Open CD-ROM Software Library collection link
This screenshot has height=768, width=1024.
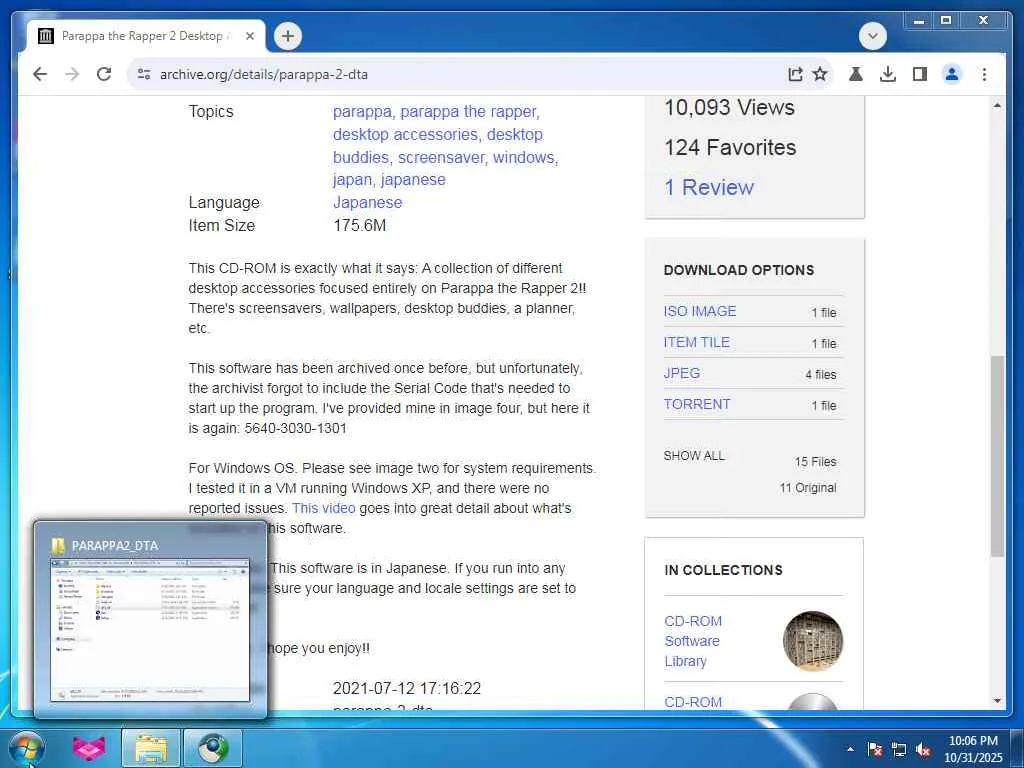click(693, 641)
